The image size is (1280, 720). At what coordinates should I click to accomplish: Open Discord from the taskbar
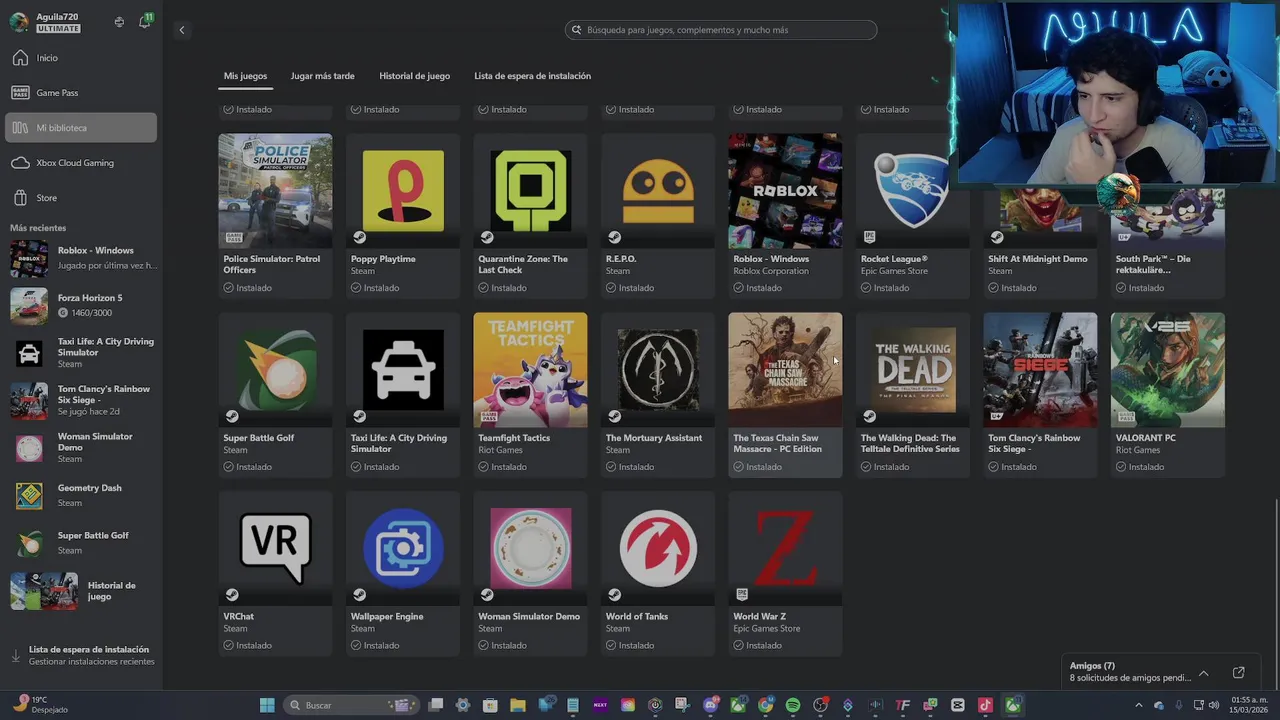pyautogui.click(x=710, y=705)
